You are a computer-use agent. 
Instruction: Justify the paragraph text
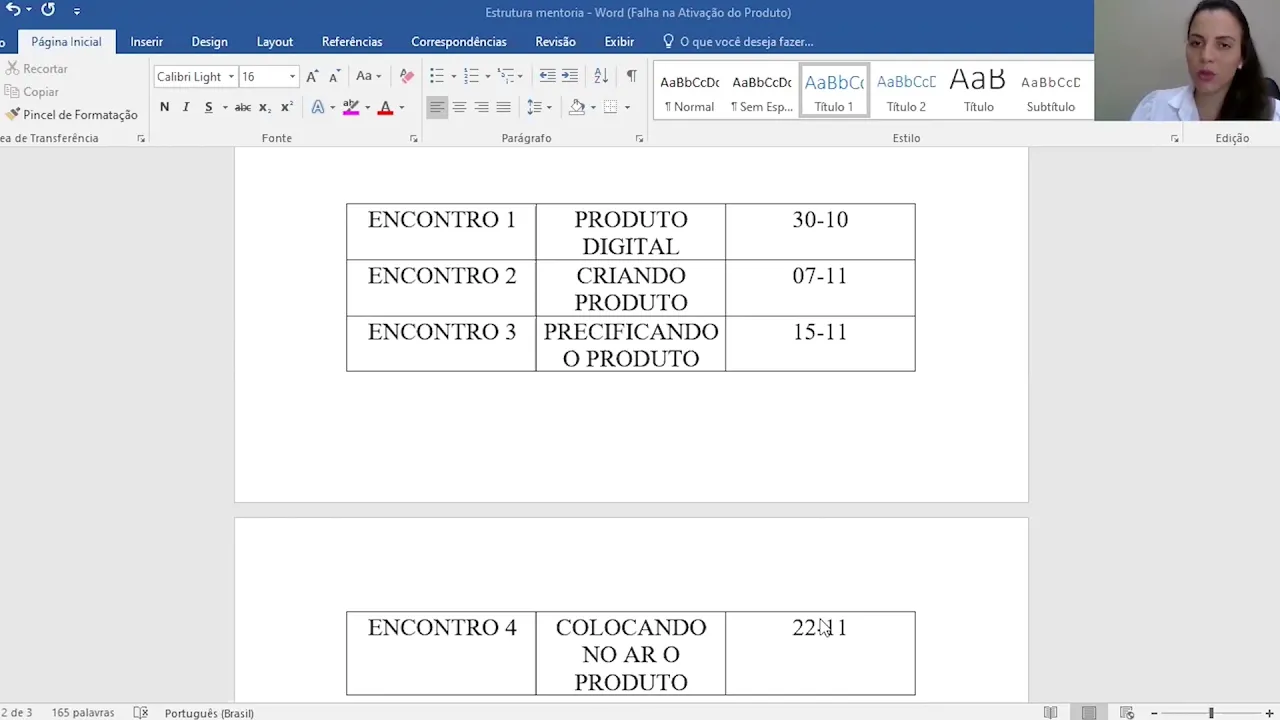(503, 107)
